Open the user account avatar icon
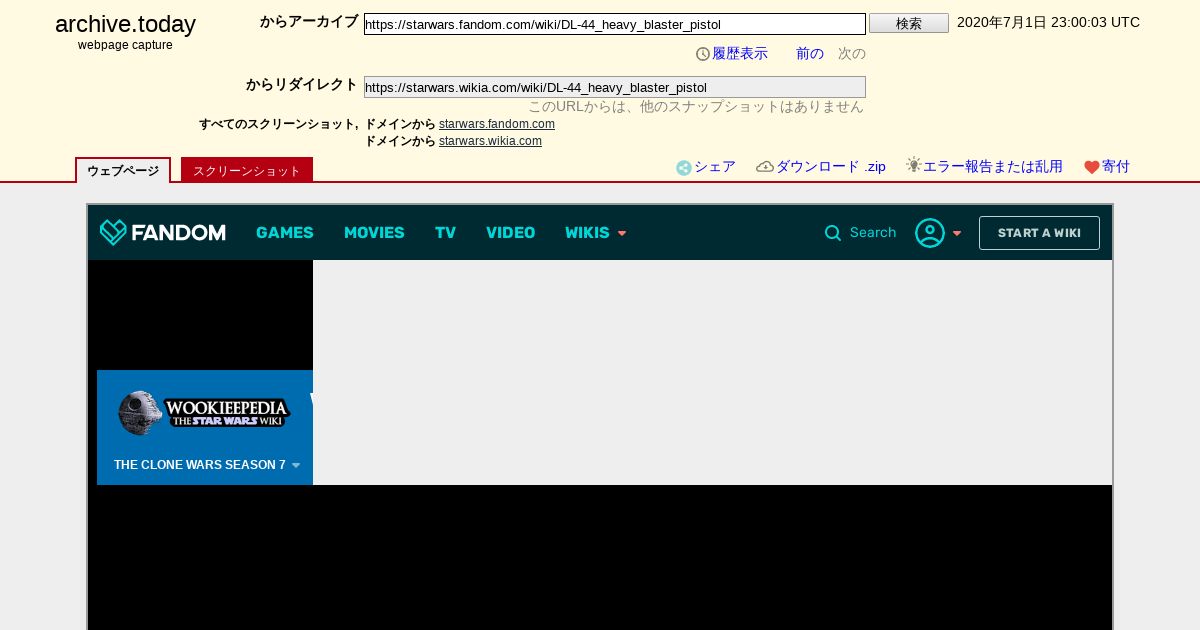 coord(930,233)
